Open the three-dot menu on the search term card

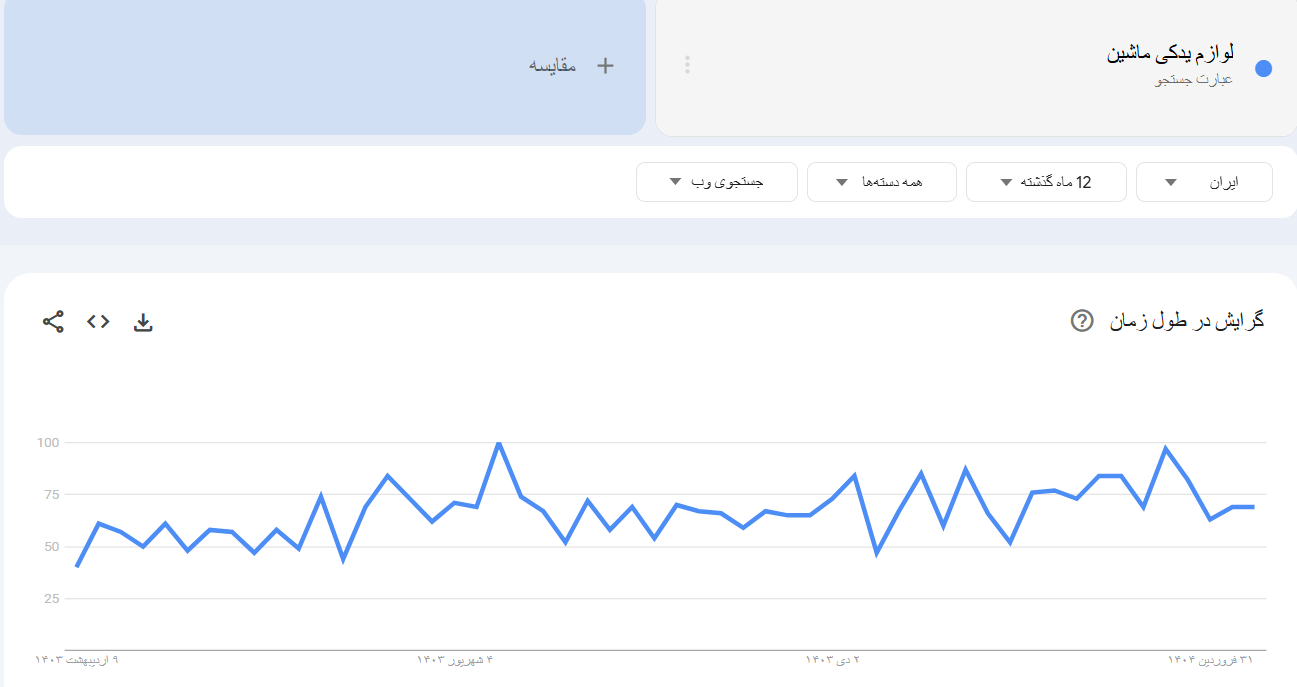pos(687,65)
